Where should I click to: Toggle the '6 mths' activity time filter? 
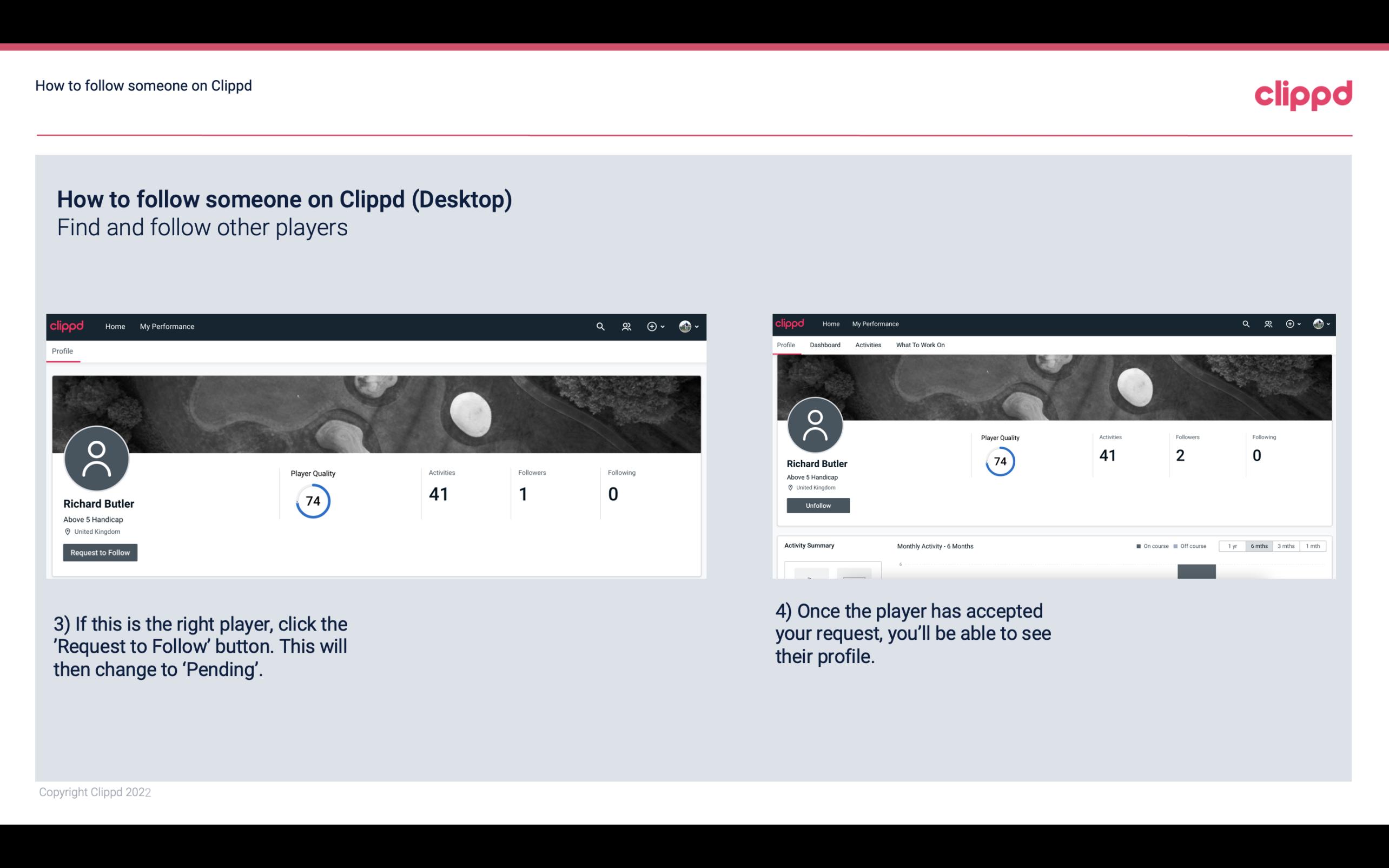(1259, 545)
